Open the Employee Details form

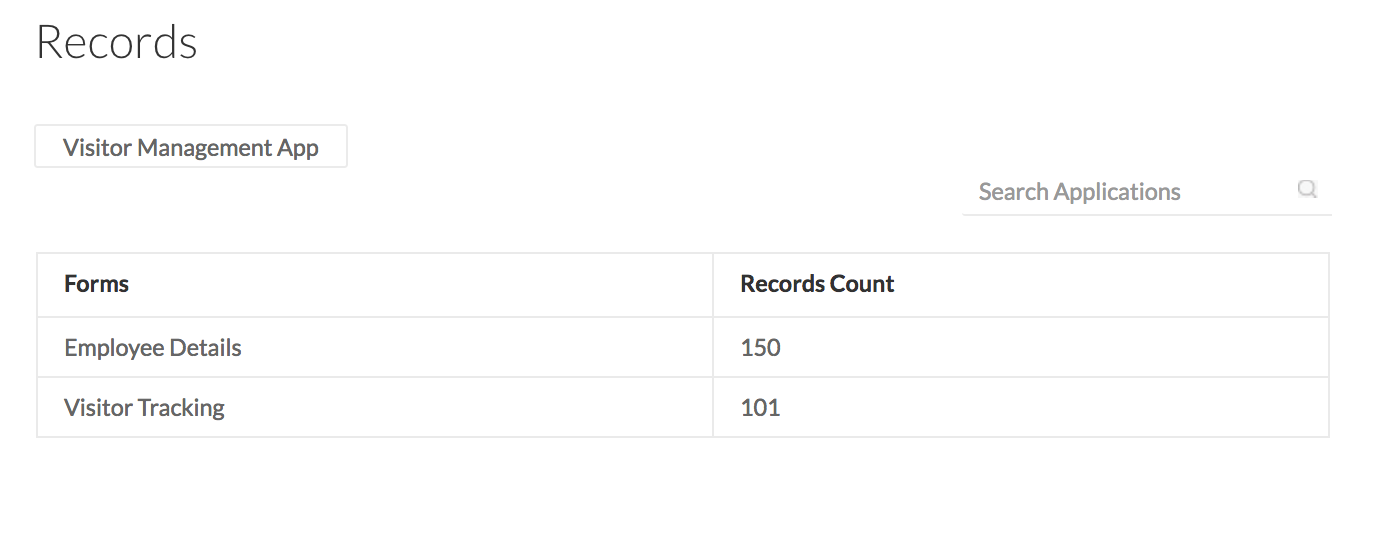pyautogui.click(x=153, y=348)
